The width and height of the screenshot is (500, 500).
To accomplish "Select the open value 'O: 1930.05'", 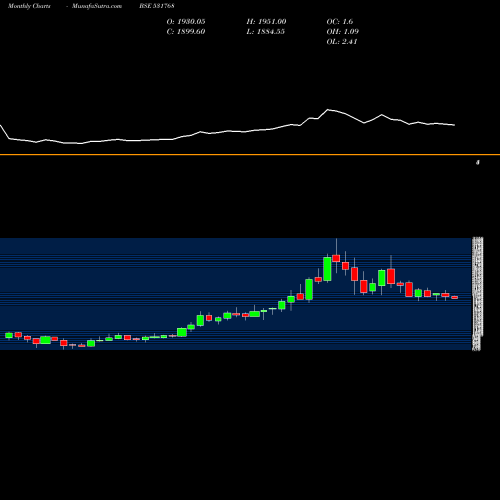I will (186, 22).
